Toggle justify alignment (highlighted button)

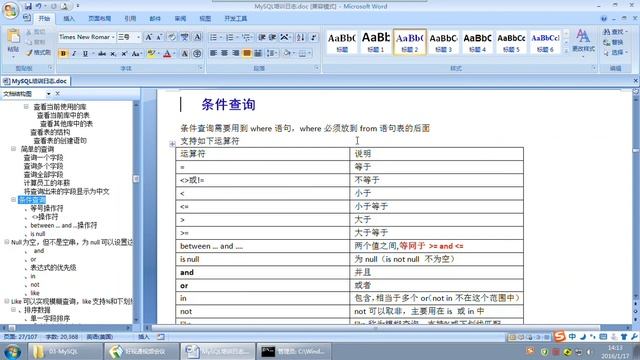click(247, 53)
